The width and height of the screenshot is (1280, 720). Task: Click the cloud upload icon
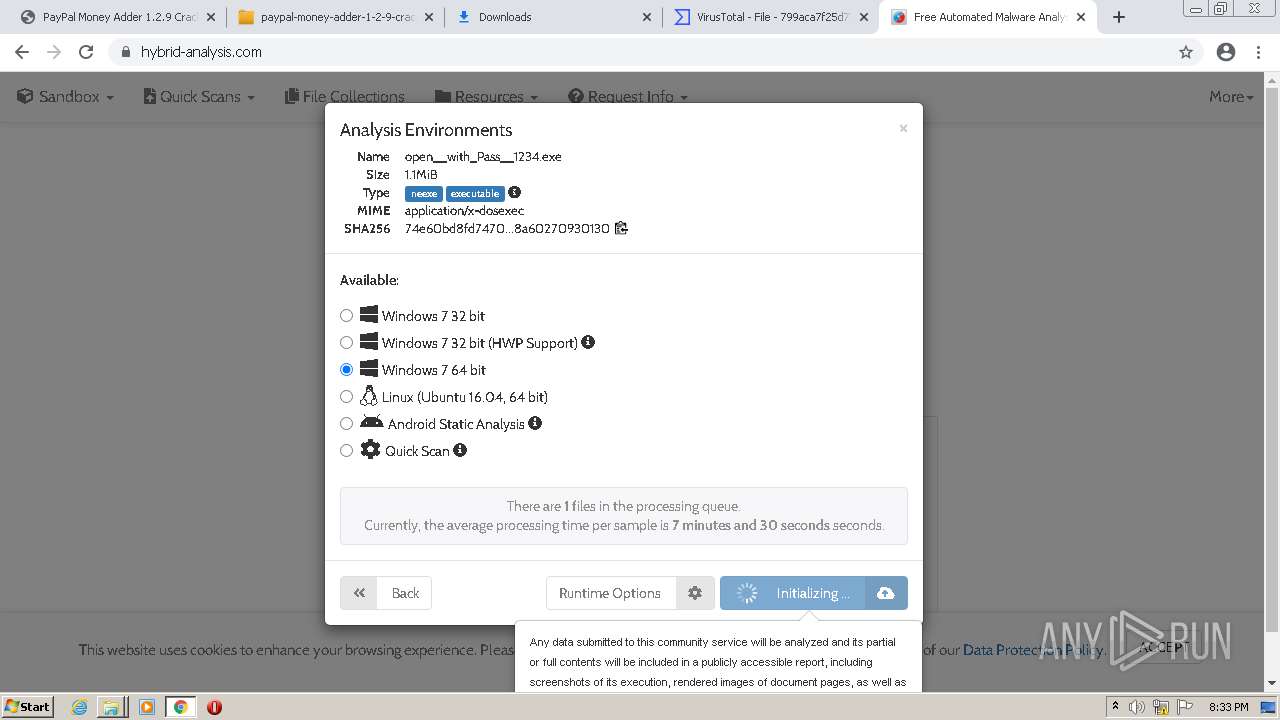click(886, 593)
